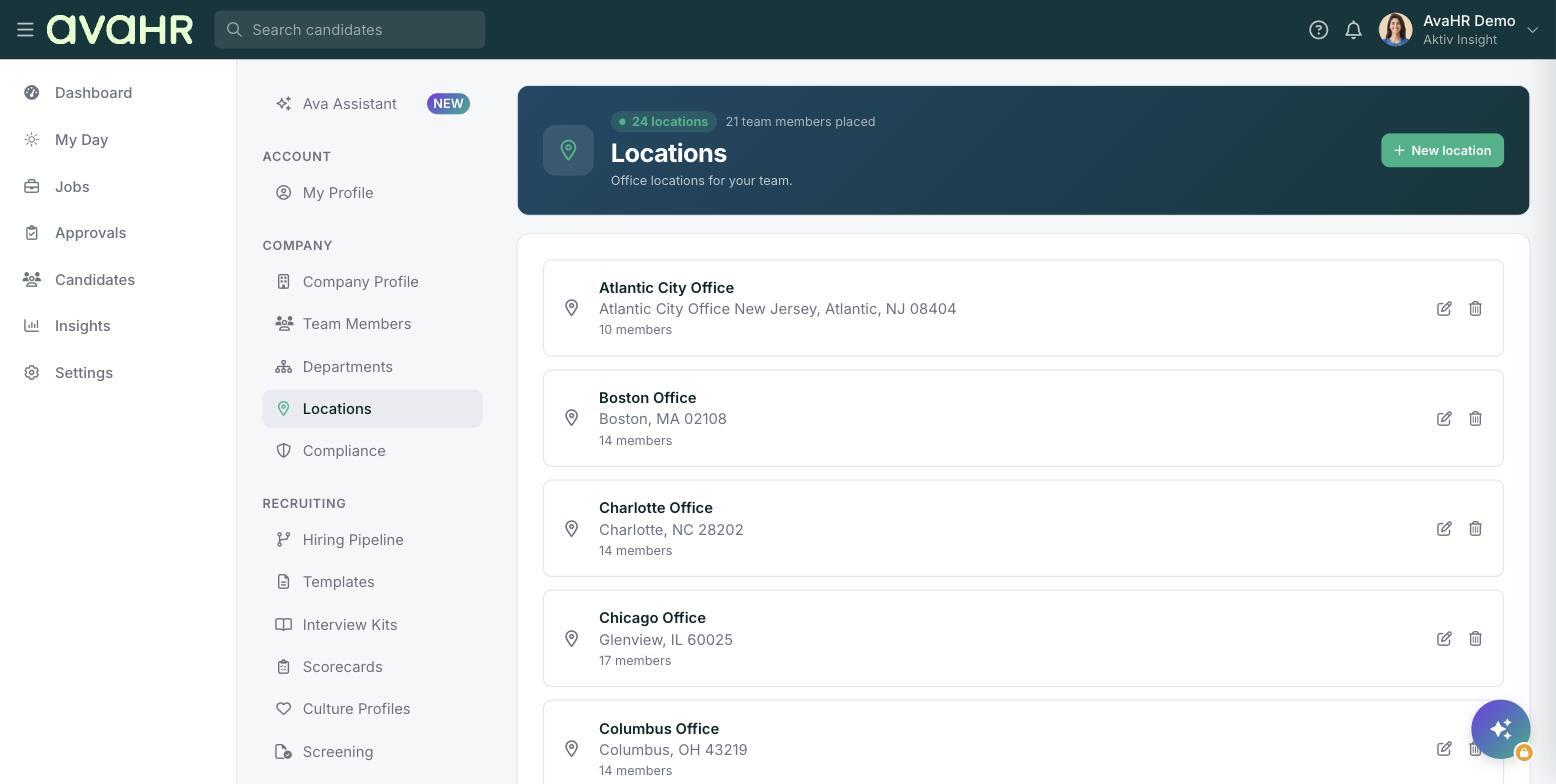Open Departments settings
Image resolution: width=1556 pixels, height=784 pixels.
372,367
